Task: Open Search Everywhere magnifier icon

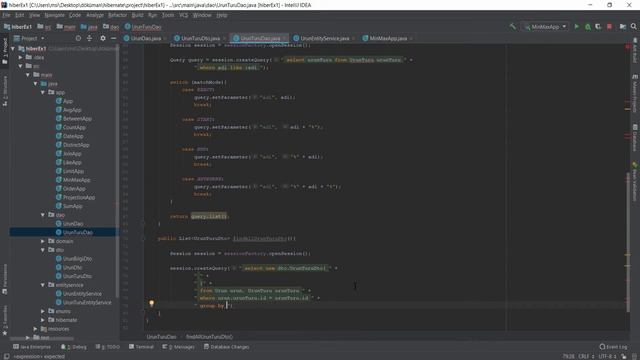Action: pyautogui.click(x=633, y=27)
